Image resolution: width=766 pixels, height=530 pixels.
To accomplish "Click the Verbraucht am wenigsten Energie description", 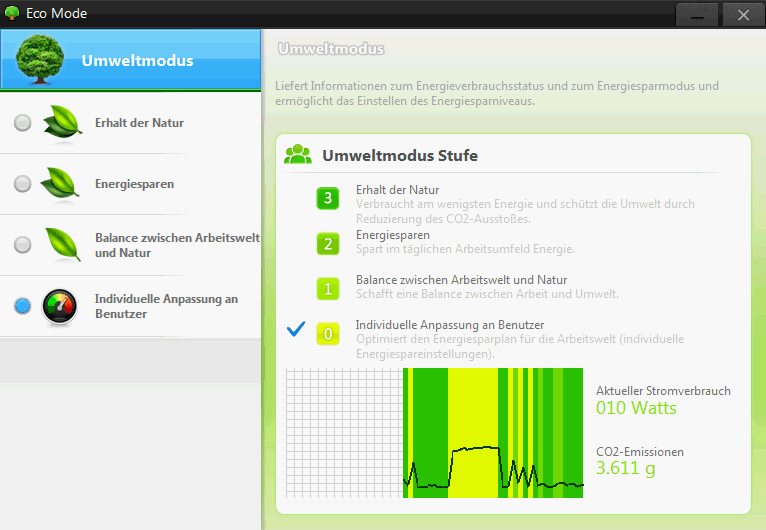I will [525, 211].
